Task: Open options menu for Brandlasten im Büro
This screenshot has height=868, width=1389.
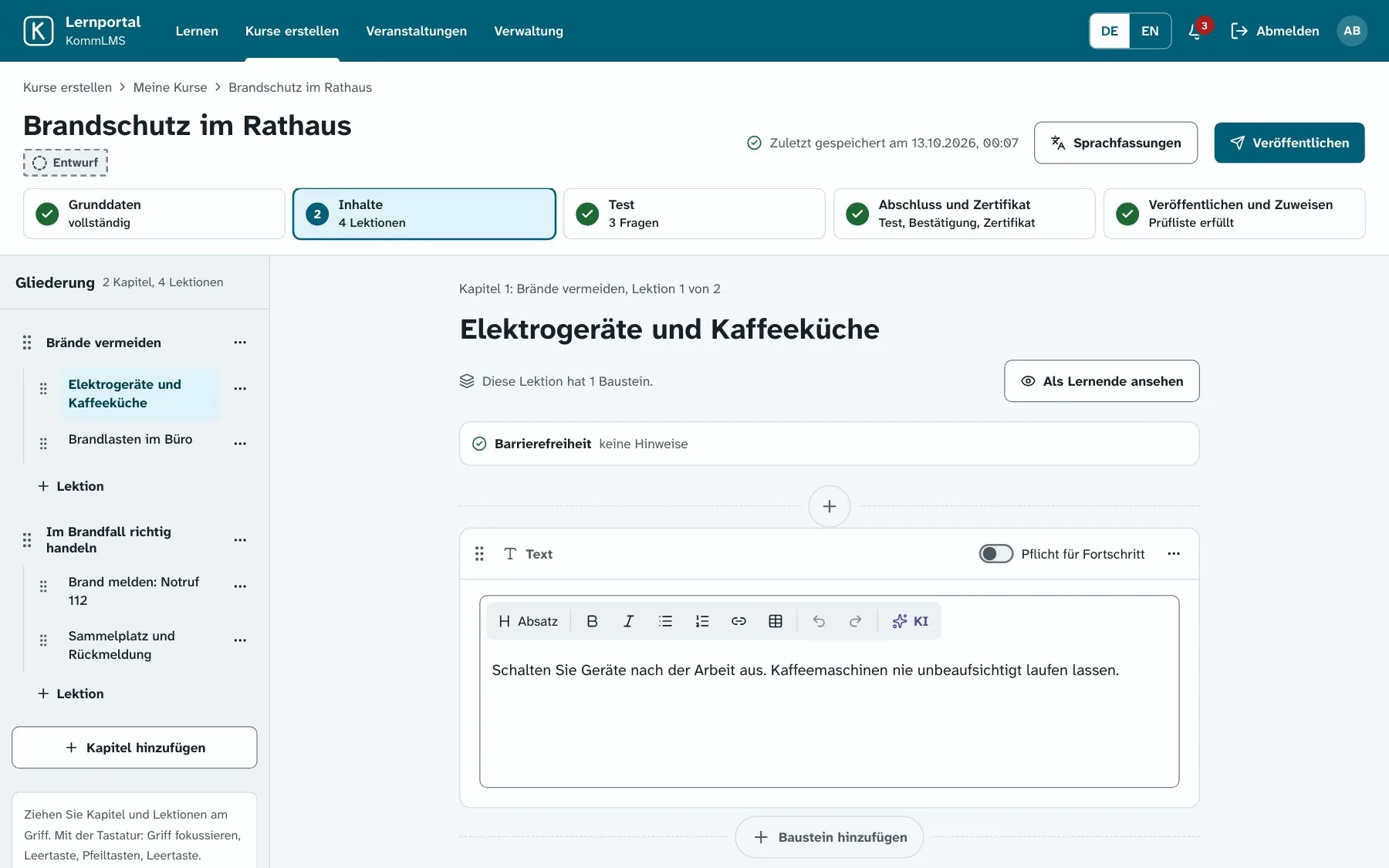Action: coord(240,444)
